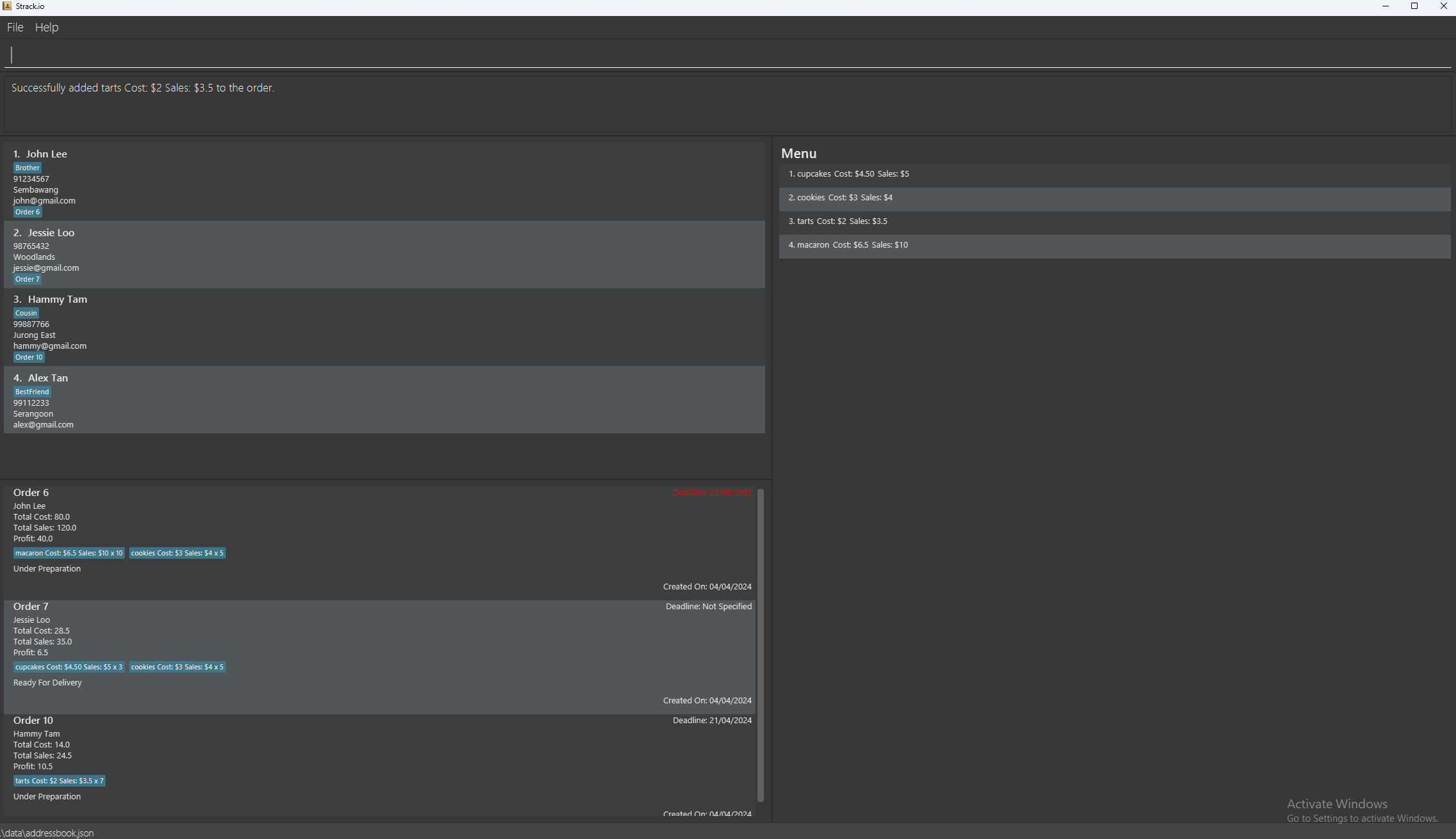This screenshot has height=839, width=1456.
Task: Select contact 1. John Lee
Action: click(x=384, y=182)
